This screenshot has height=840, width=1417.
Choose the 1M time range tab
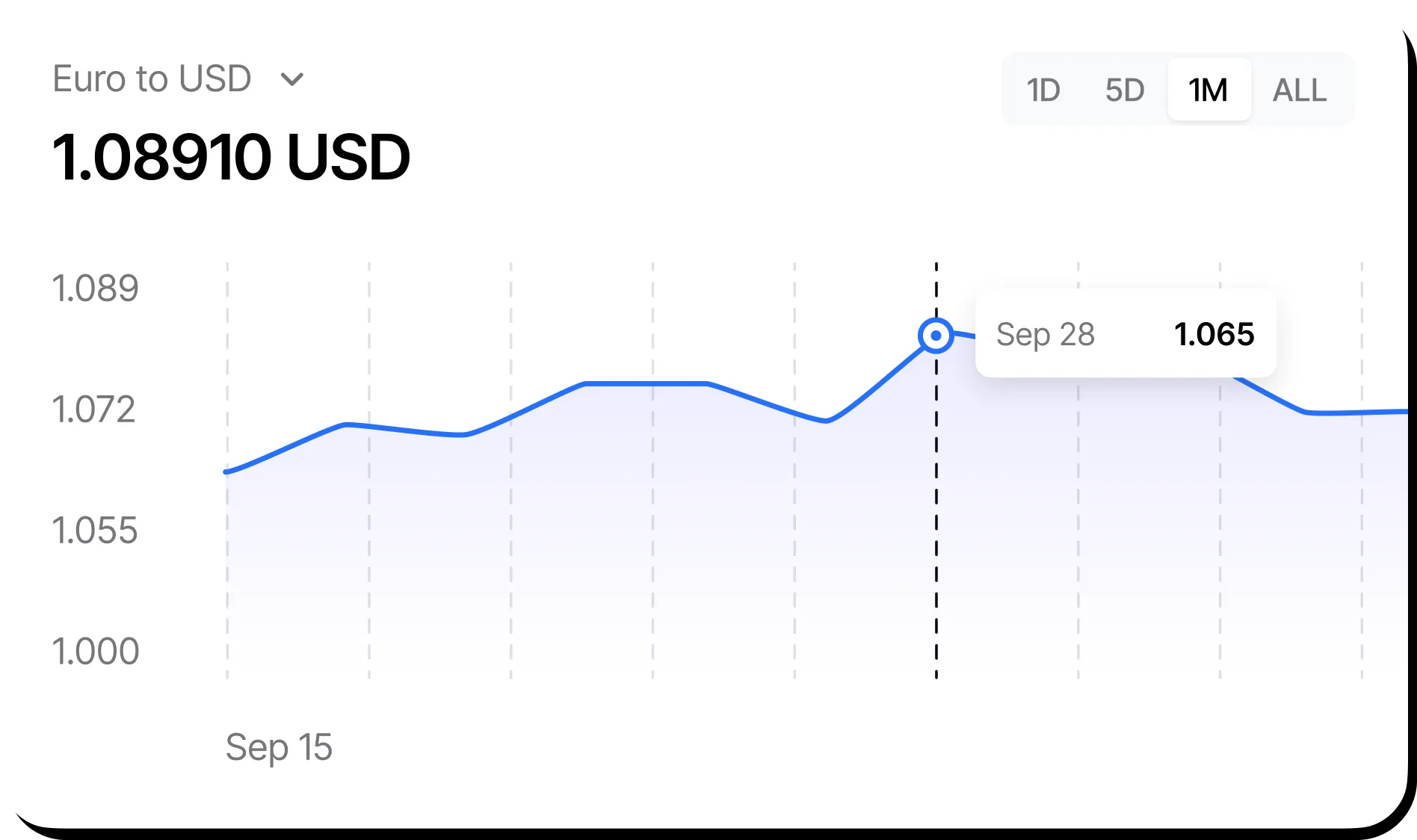1208,90
